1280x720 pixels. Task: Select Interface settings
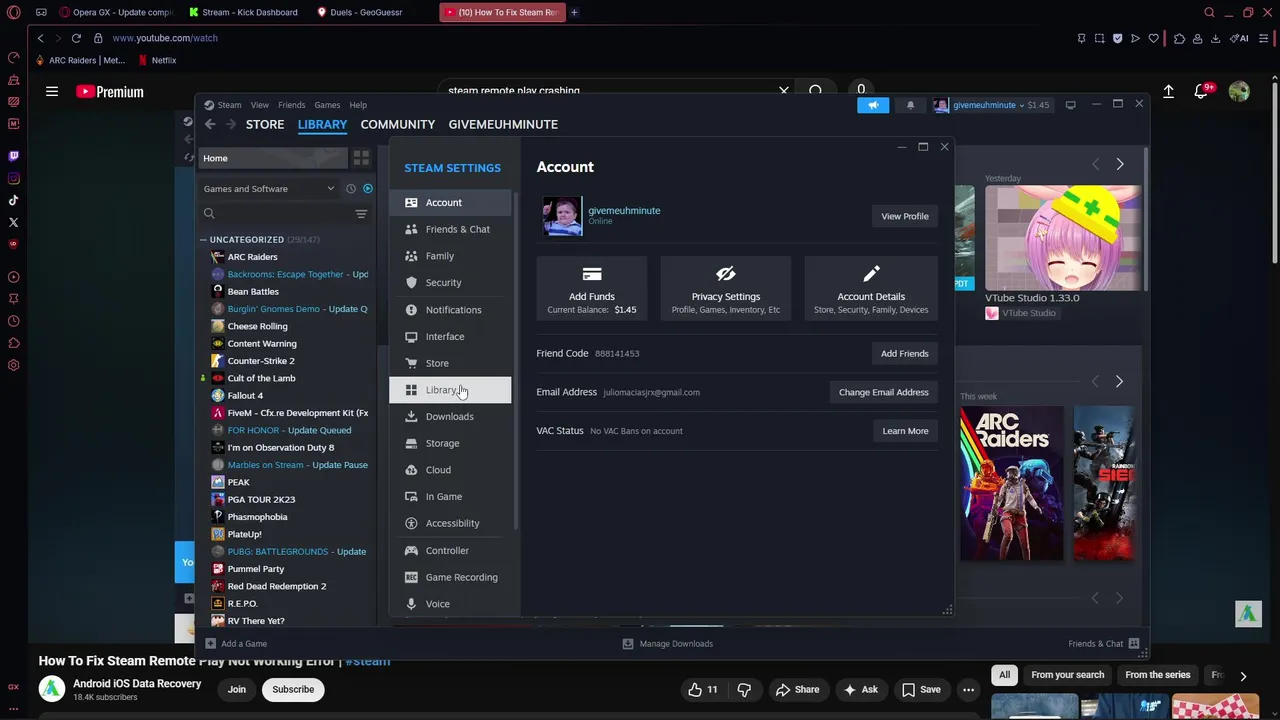click(x=450, y=336)
